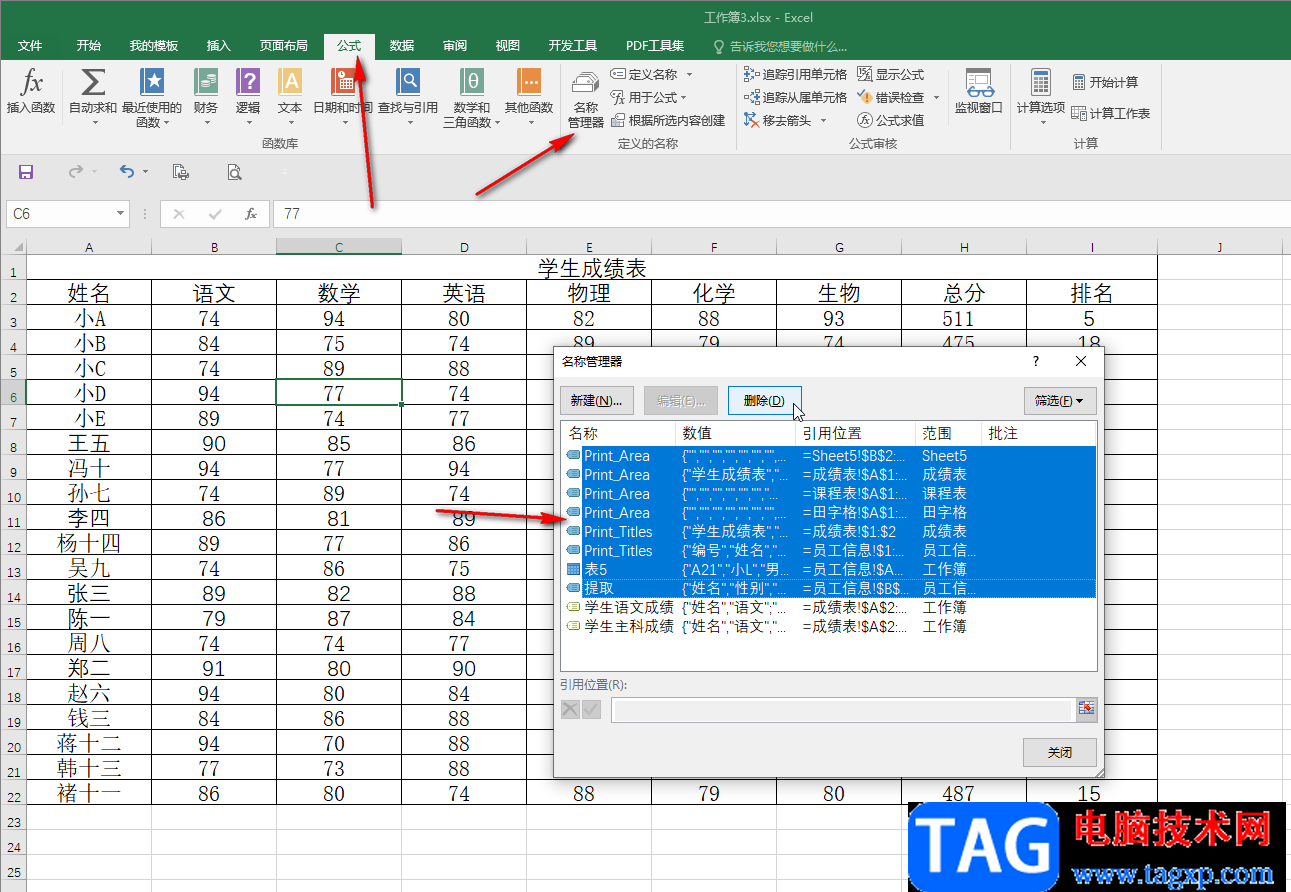Click Trace Dependents (追踪从属单元格)
Viewport: 1291px width, 892px height.
[x=796, y=97]
